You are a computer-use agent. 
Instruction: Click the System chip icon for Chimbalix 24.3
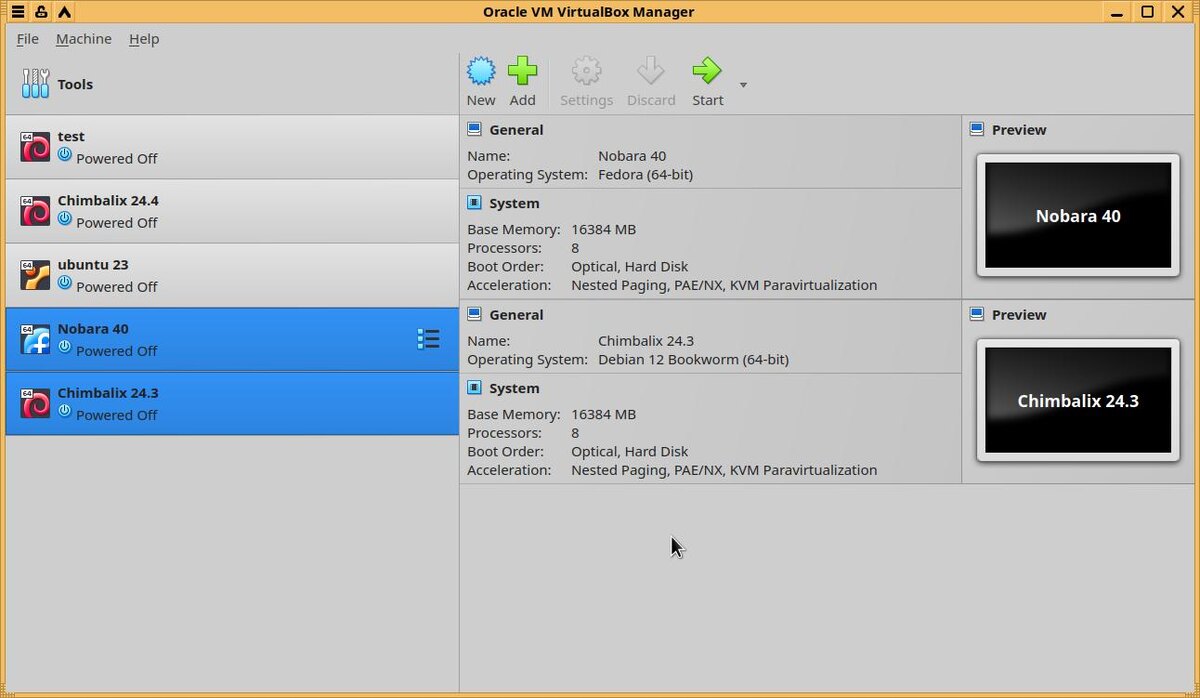(x=475, y=388)
